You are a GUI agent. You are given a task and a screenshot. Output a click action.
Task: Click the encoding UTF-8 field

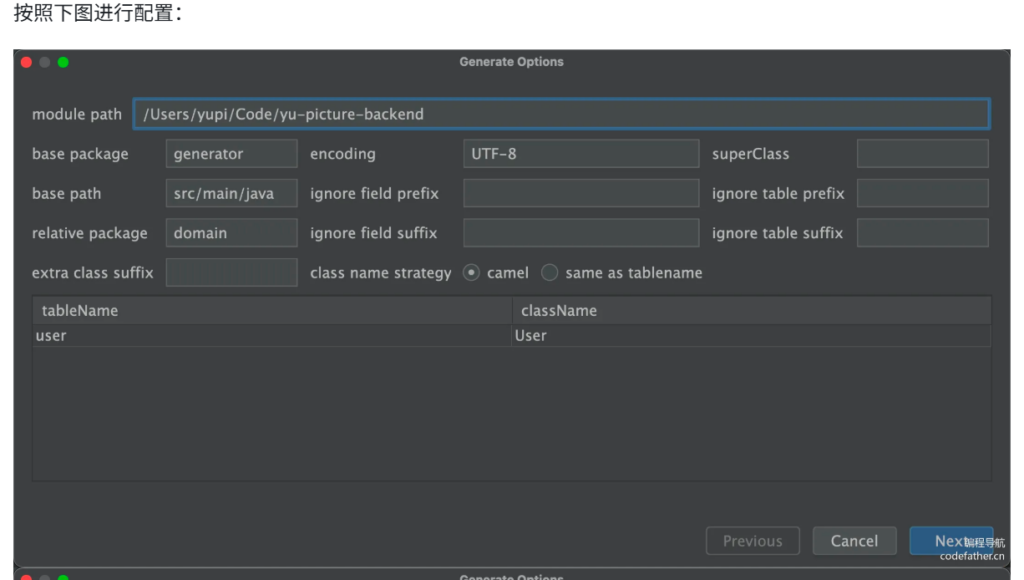(x=581, y=154)
